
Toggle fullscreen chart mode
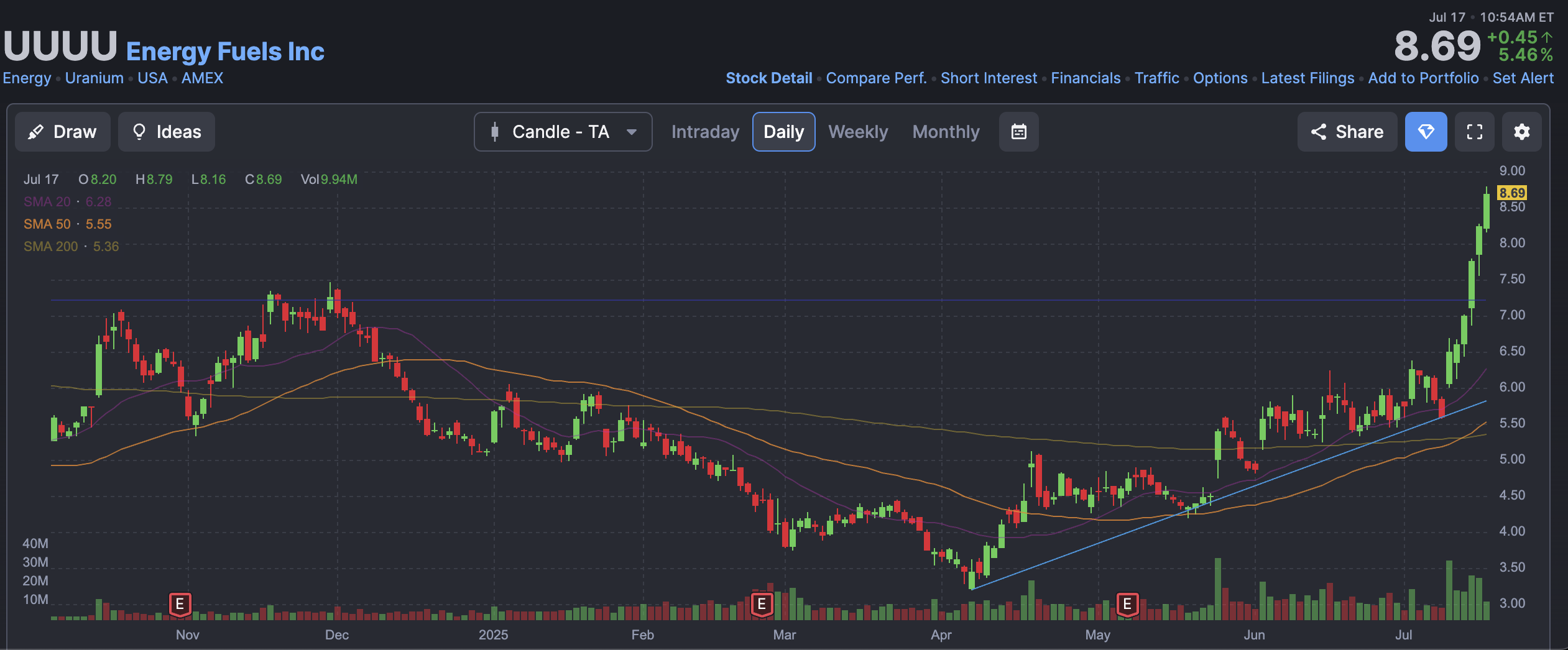pyautogui.click(x=1475, y=132)
